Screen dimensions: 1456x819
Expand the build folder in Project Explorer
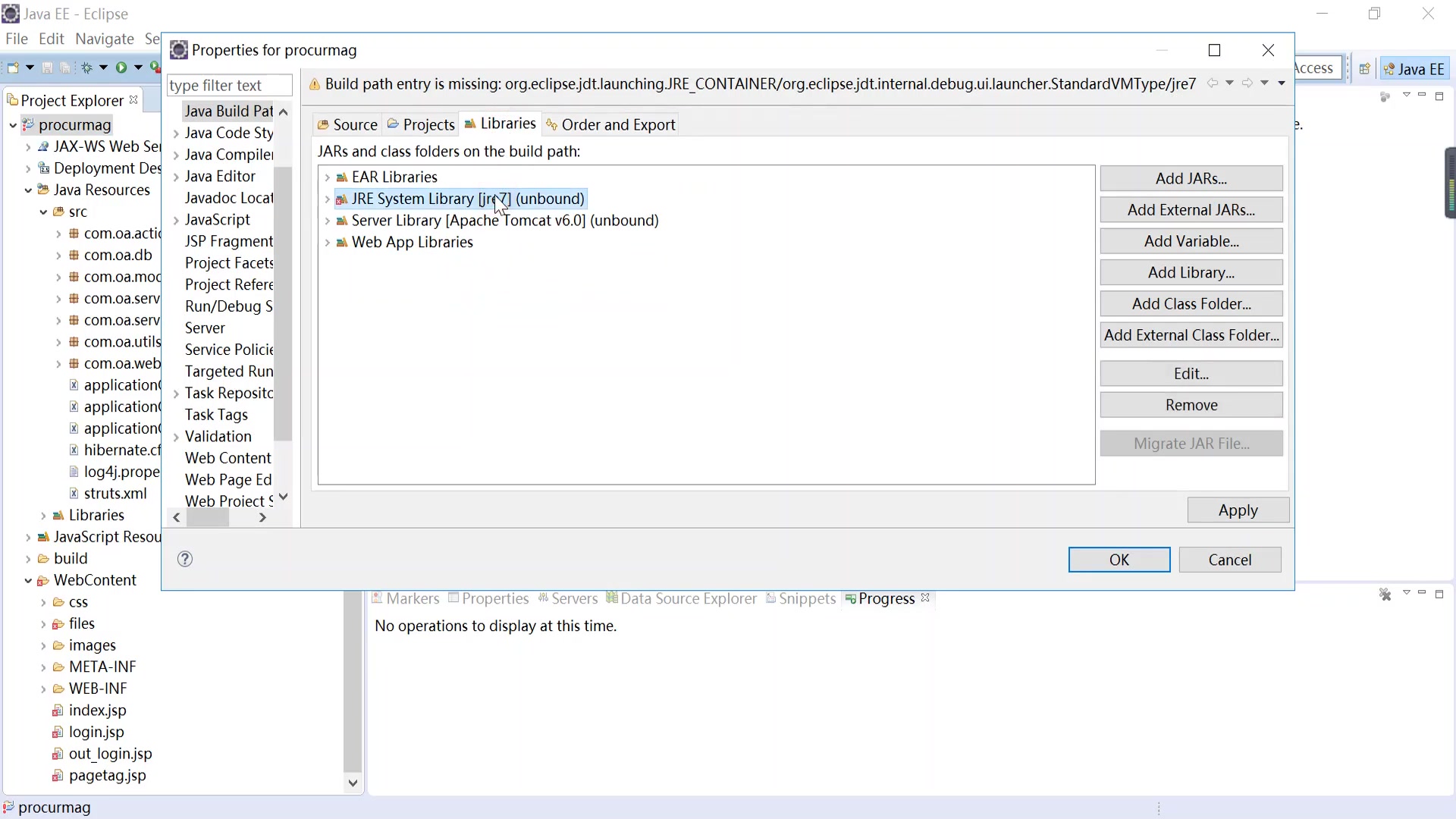(x=28, y=559)
